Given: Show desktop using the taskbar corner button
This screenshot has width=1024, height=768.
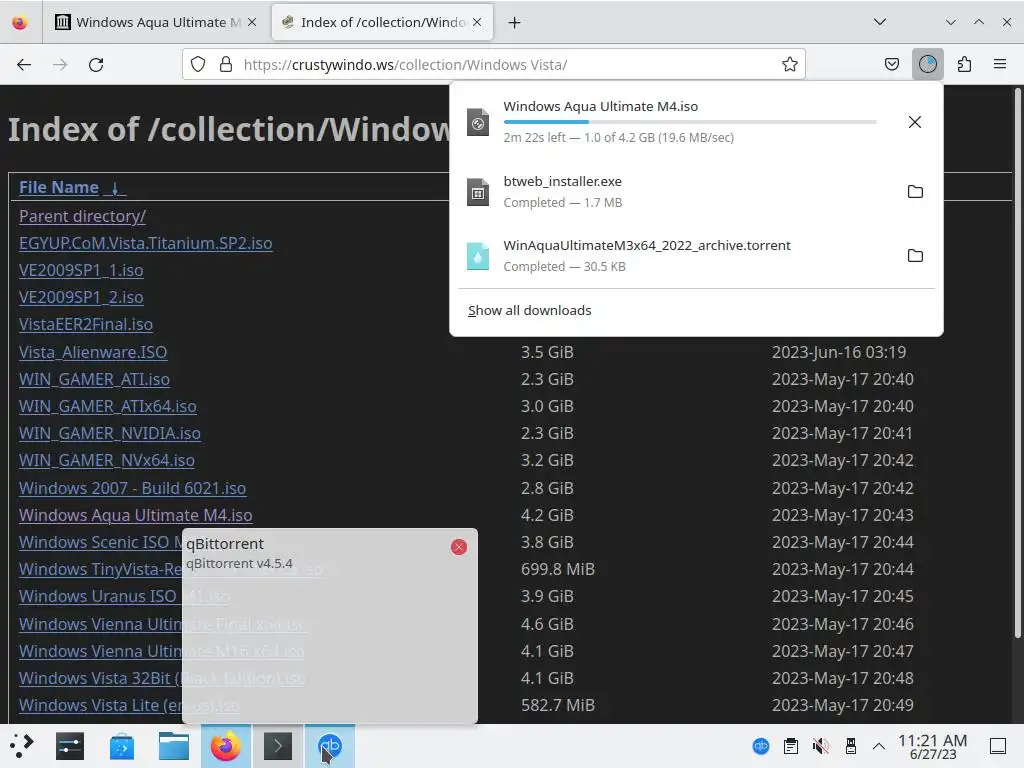Looking at the screenshot, I should (x=998, y=746).
